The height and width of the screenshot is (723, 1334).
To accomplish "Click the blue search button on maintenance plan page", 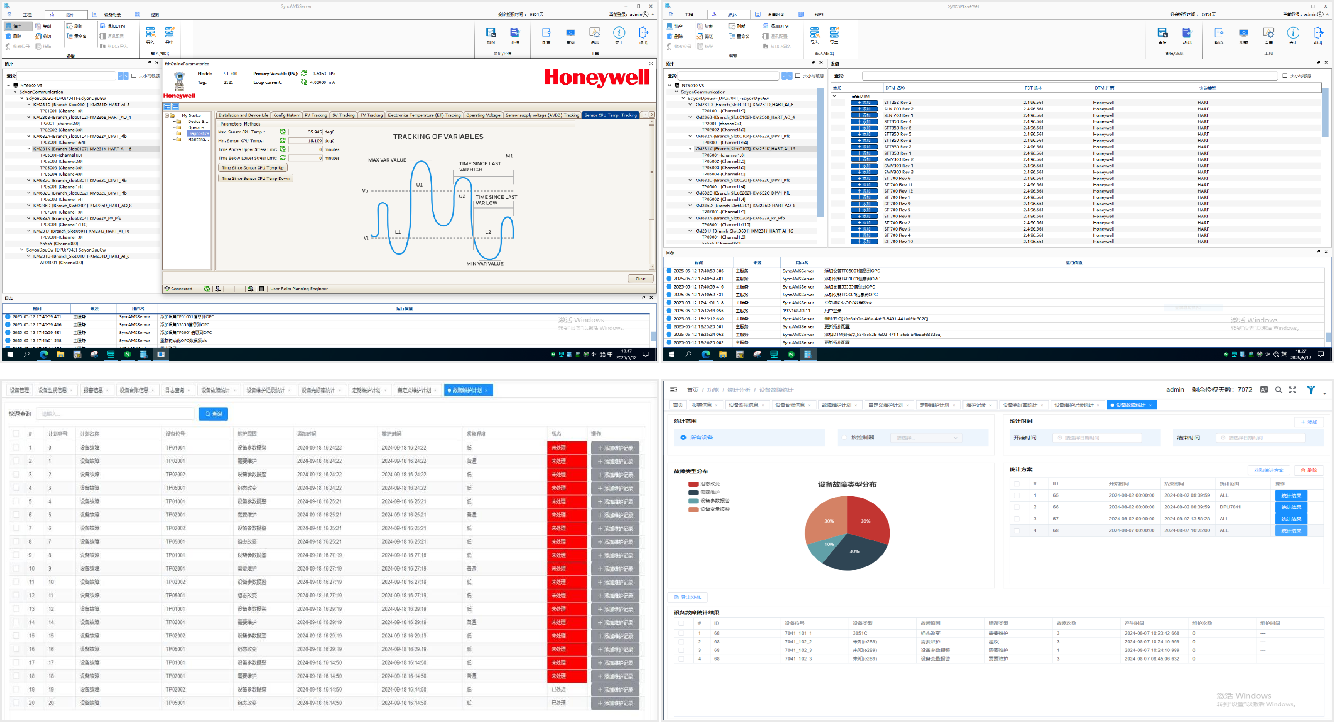I will [x=214, y=413].
